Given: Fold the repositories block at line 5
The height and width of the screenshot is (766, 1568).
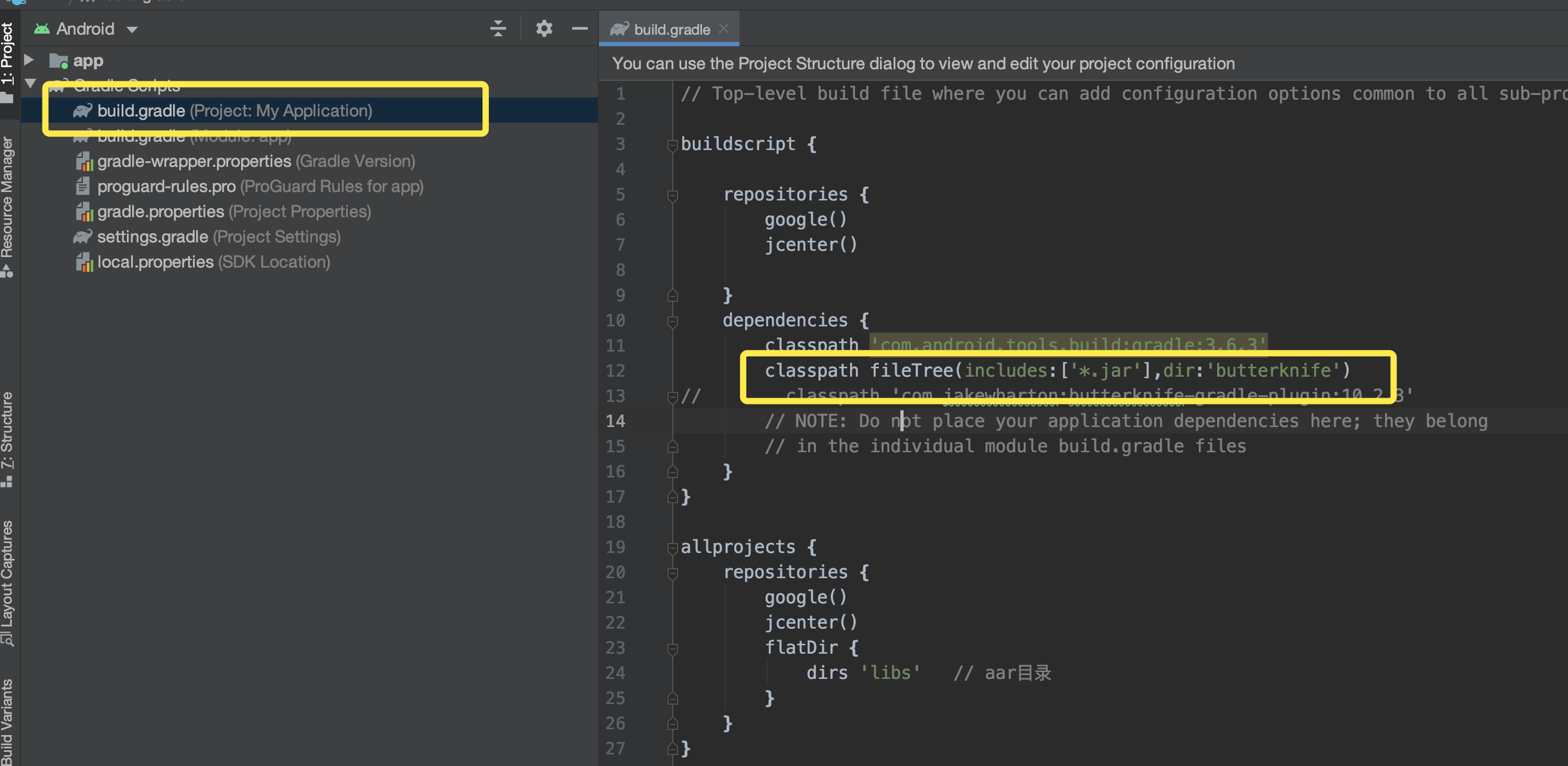Looking at the screenshot, I should tap(672, 196).
